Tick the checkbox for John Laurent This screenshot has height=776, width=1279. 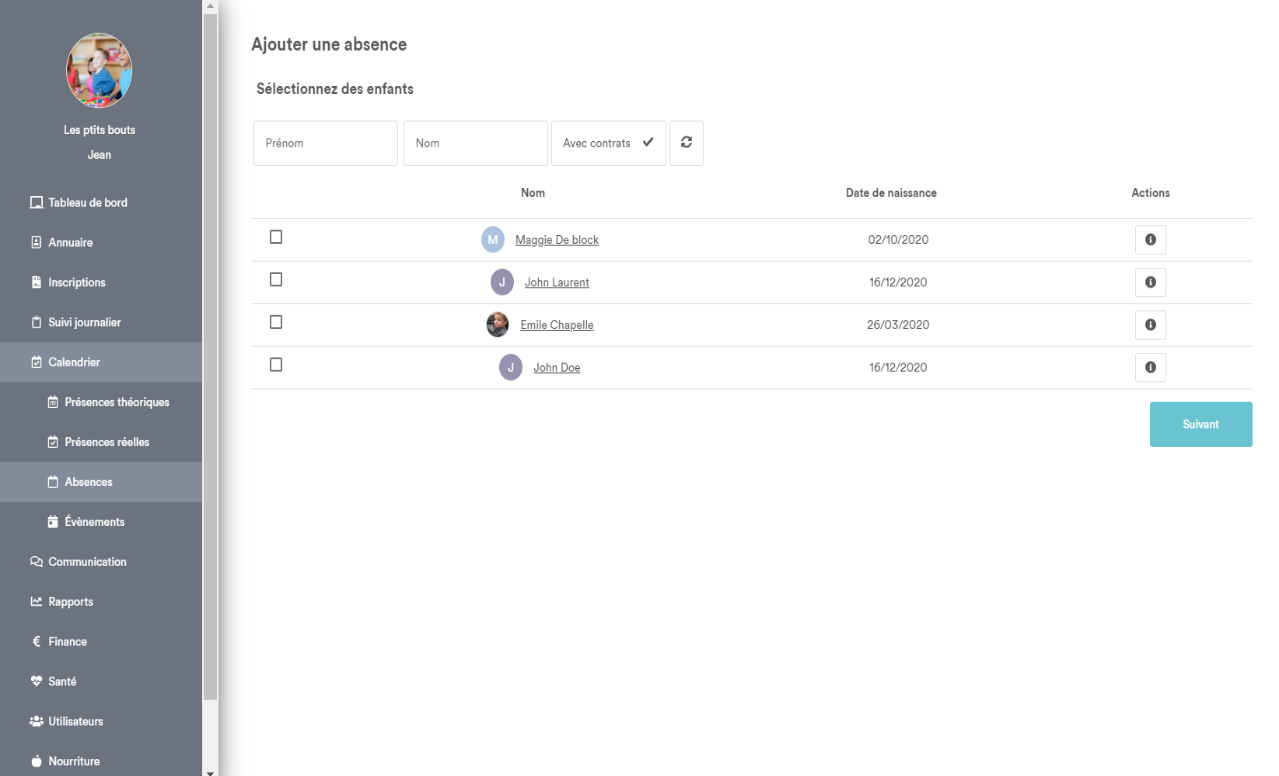276,280
